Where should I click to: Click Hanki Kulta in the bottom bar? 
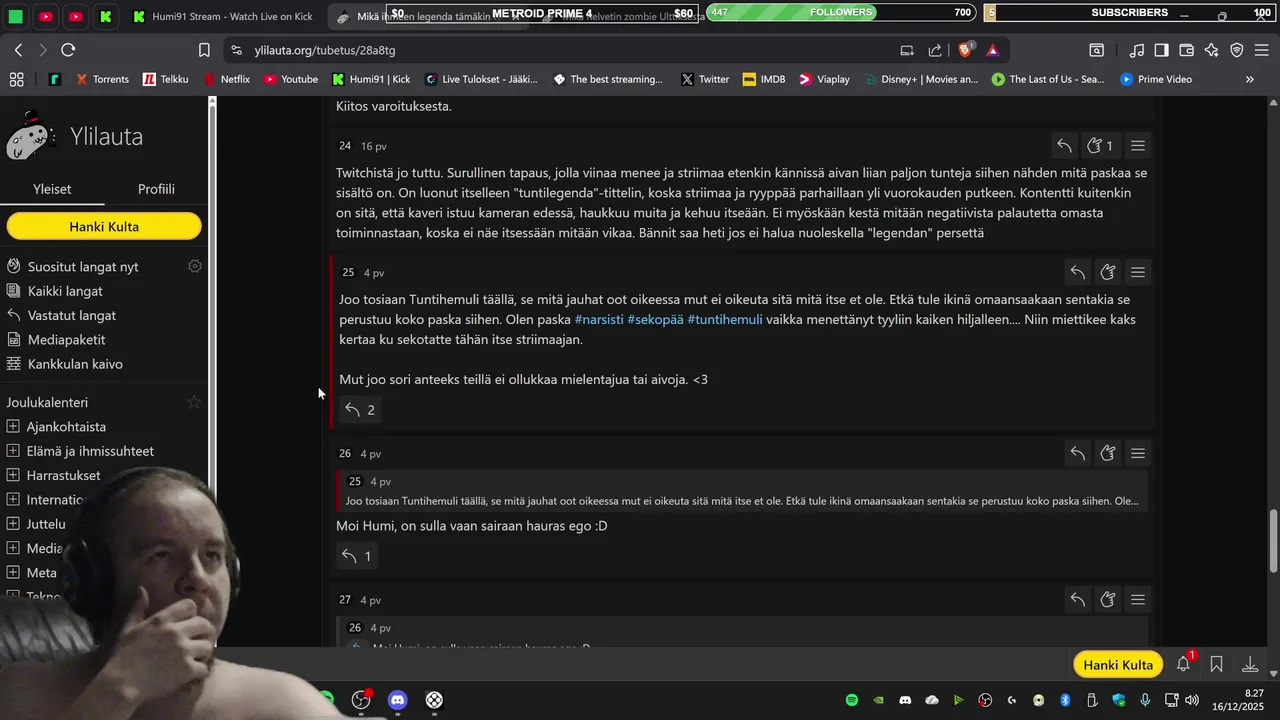tap(1118, 665)
